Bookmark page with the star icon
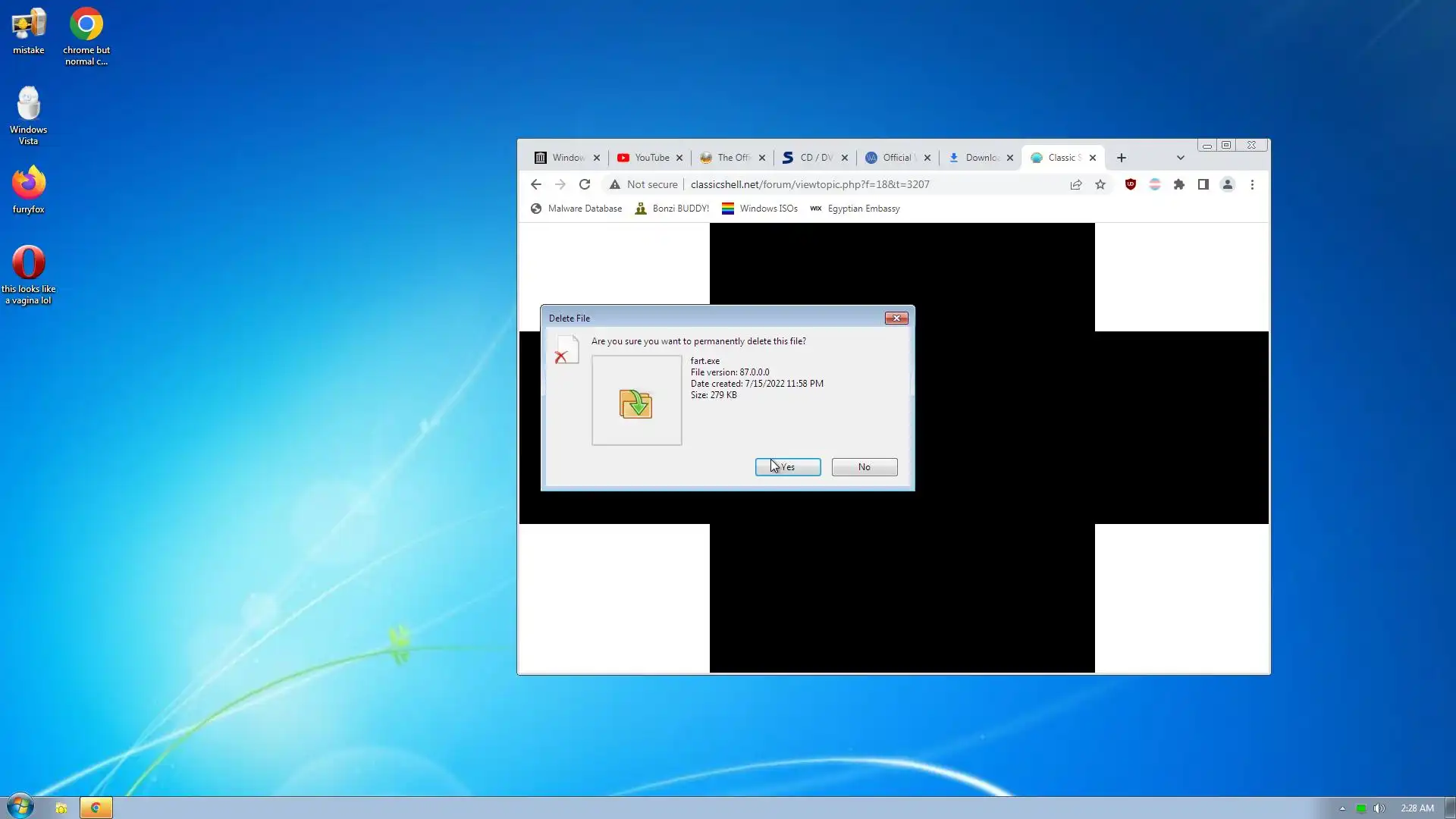The height and width of the screenshot is (819, 1456). tap(1100, 184)
